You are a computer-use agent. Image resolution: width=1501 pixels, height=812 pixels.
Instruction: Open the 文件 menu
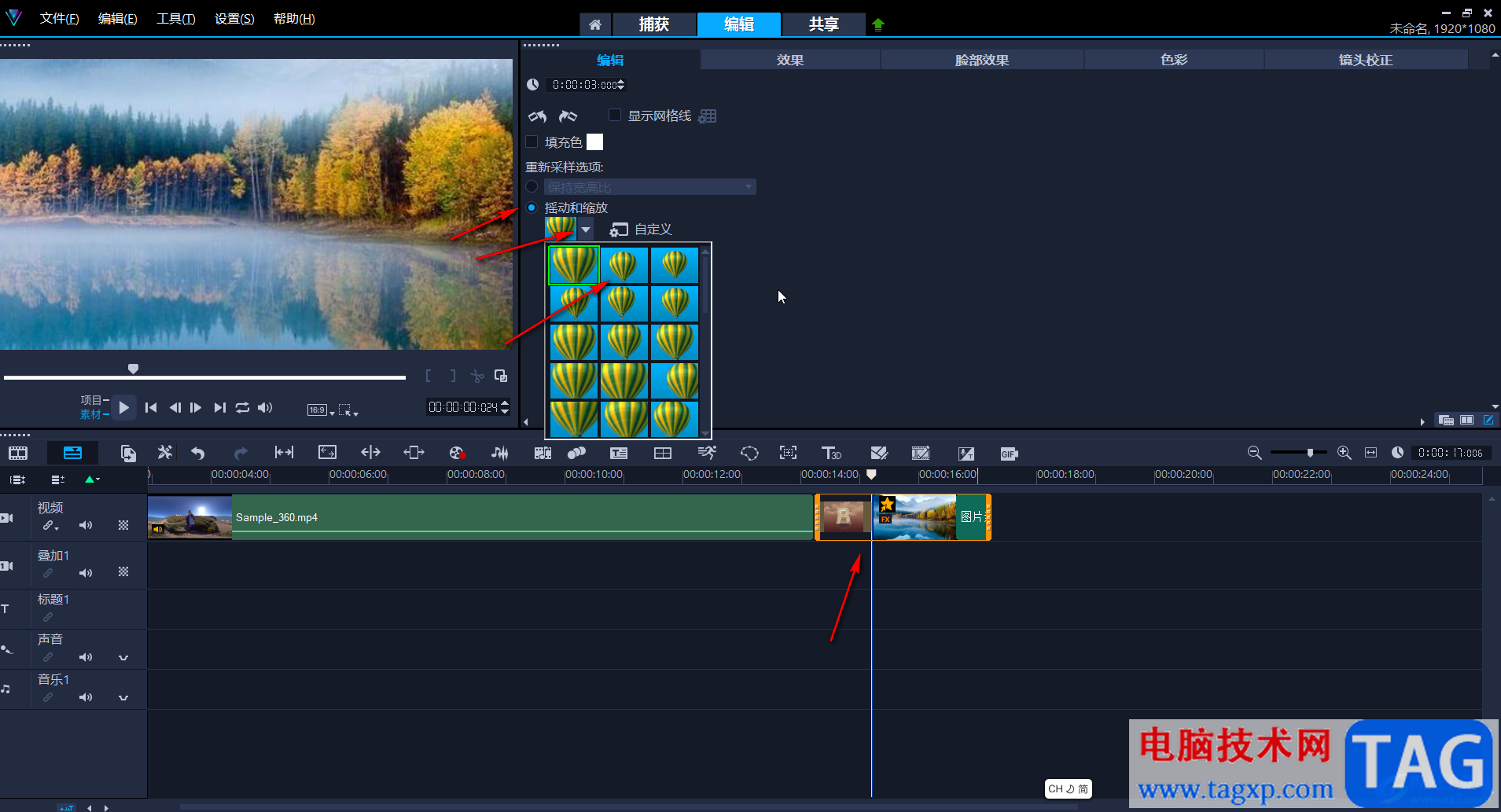pos(59,18)
